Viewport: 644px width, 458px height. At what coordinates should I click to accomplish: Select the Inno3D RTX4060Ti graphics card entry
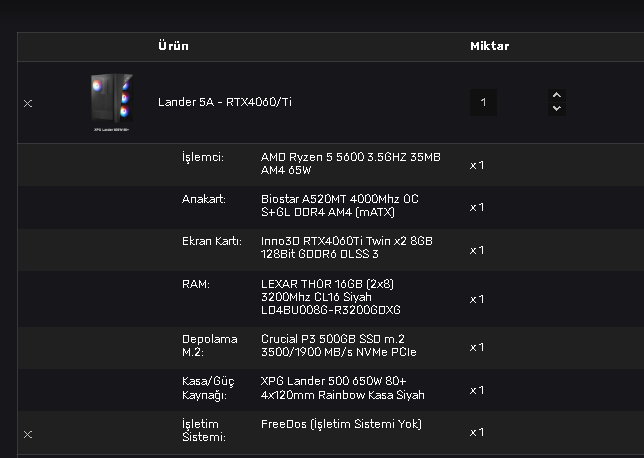346,247
